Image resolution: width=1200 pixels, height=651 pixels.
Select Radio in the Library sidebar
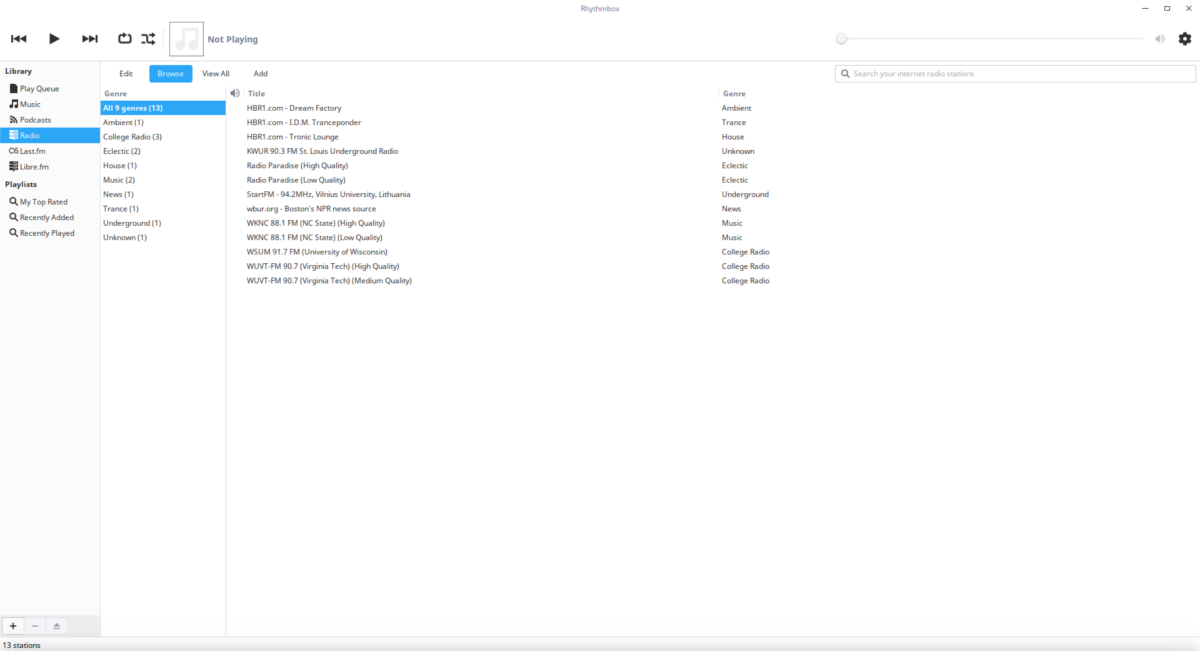50,135
